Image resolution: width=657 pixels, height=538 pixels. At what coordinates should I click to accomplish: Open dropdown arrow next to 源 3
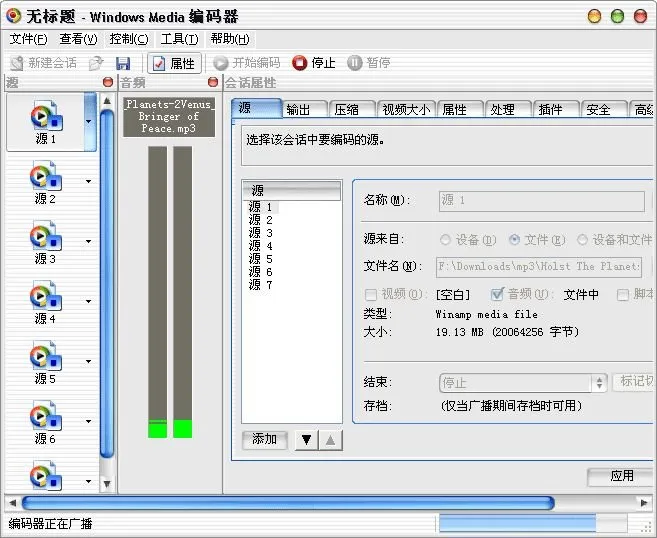click(x=88, y=241)
